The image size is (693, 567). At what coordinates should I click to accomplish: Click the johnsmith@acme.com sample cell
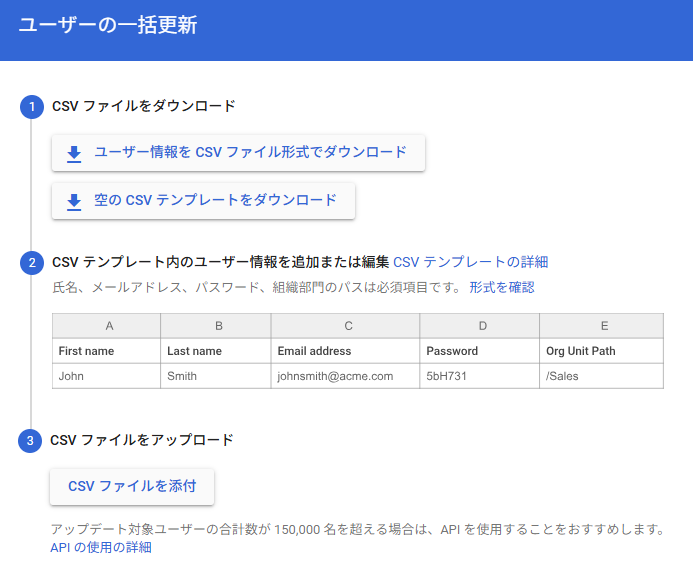click(x=345, y=376)
